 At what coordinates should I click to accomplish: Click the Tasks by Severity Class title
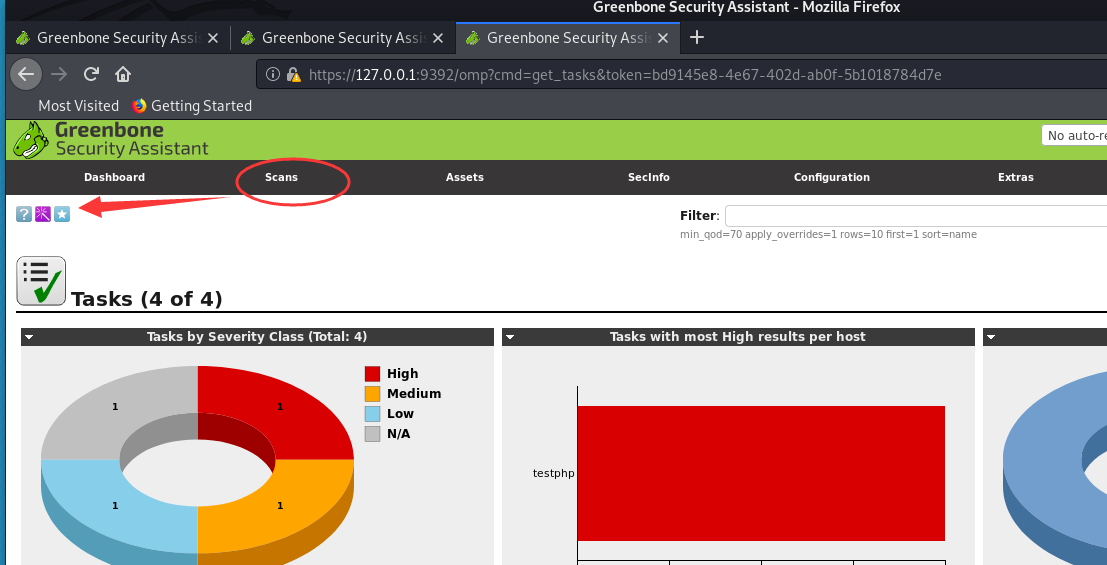pyautogui.click(x=257, y=337)
